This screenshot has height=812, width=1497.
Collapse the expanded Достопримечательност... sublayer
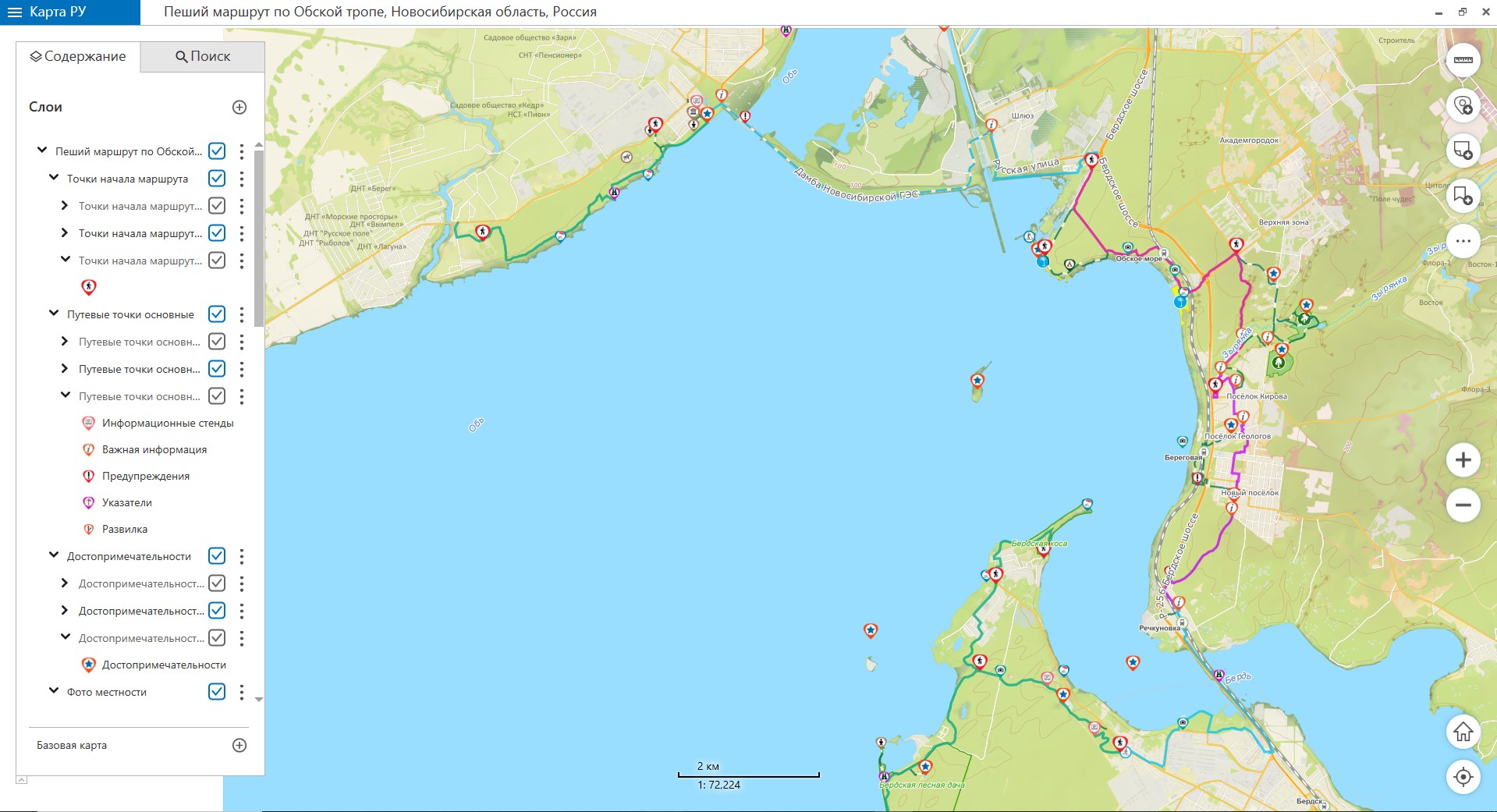pyautogui.click(x=66, y=637)
